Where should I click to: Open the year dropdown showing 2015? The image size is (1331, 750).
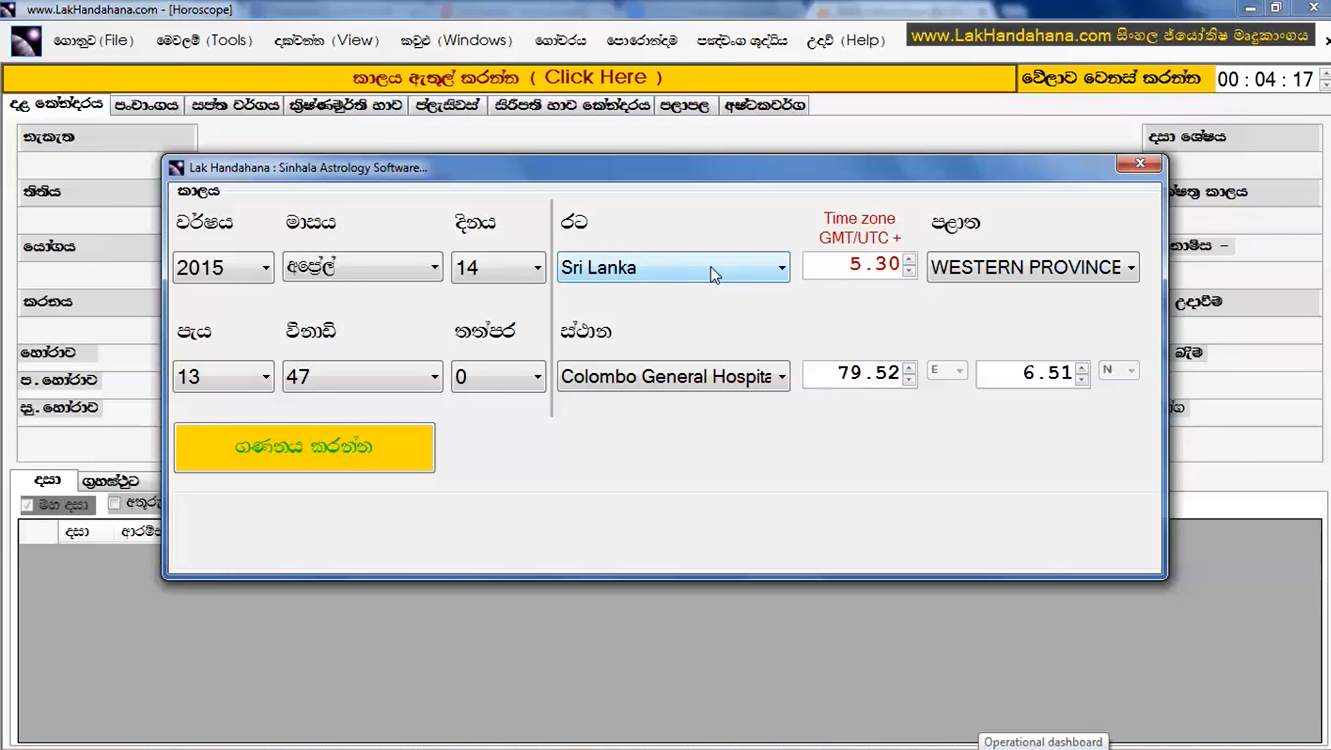[265, 268]
